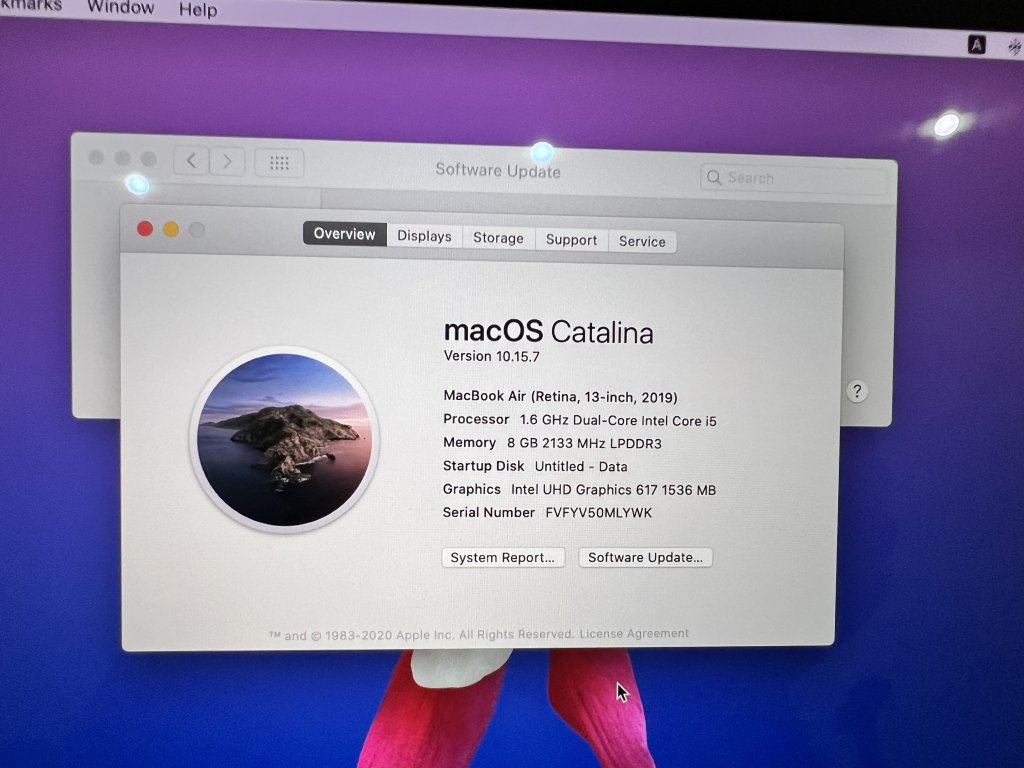Click the Search field in Software Update
This screenshot has height=768, width=1024.
(x=793, y=178)
